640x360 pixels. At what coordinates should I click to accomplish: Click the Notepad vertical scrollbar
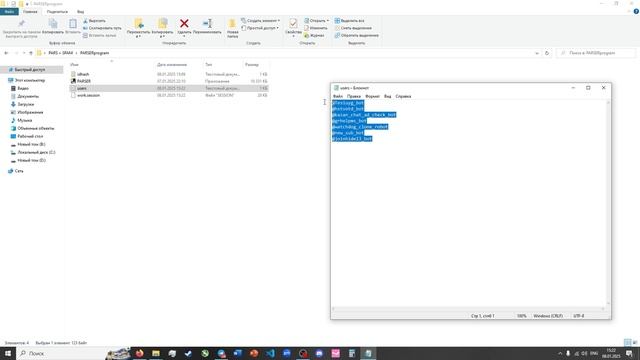608,203
